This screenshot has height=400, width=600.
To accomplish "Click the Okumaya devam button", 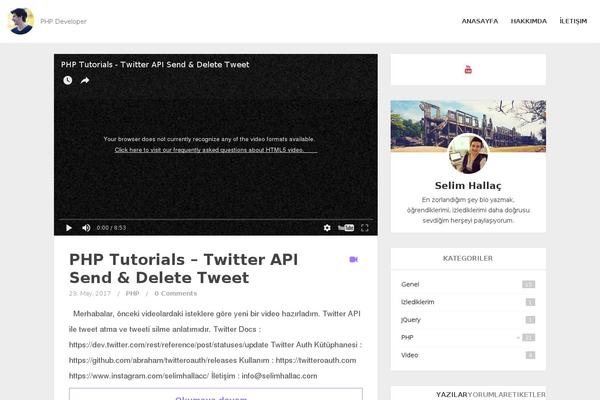I will [x=215, y=394].
